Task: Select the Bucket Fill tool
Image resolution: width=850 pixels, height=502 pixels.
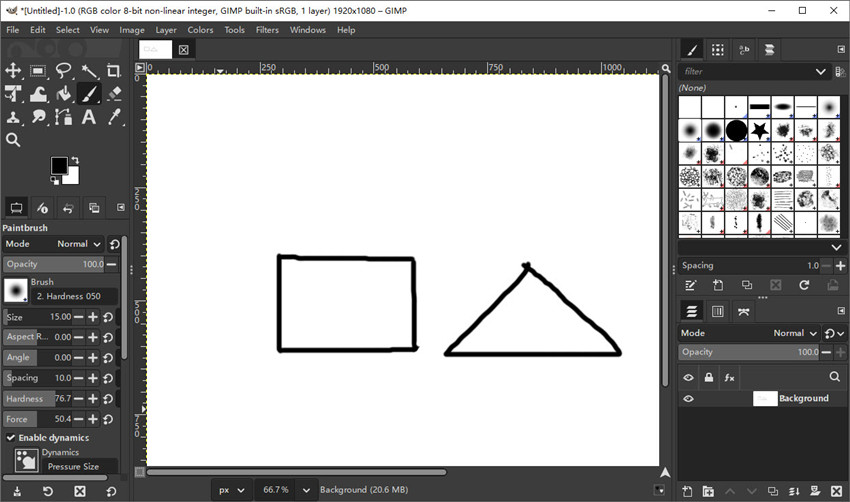Action: click(x=63, y=94)
